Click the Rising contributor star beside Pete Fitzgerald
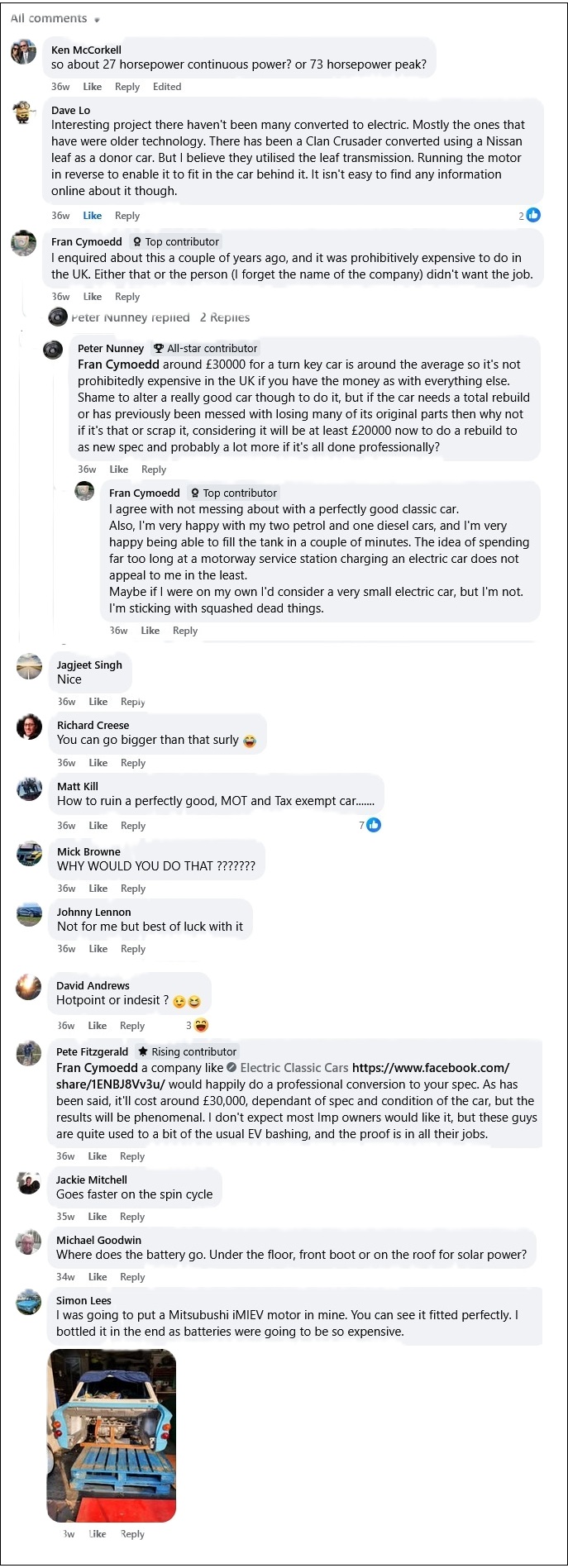Screen dimensions: 568x1568 (x=187, y=1051)
